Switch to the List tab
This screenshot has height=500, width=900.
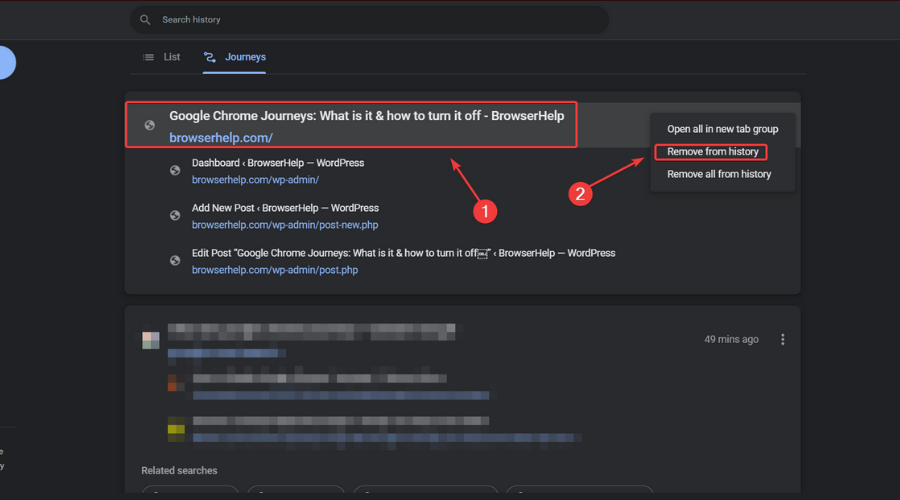(162, 57)
